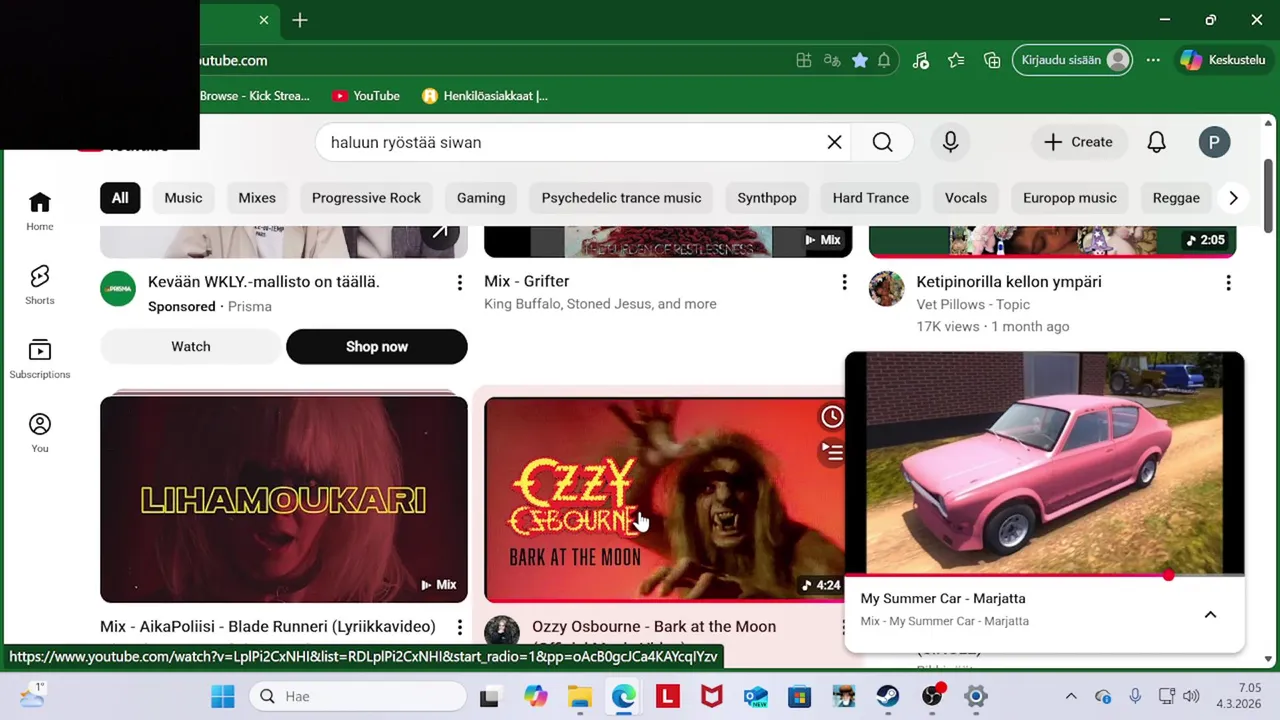Open Steam from the taskbar
This screenshot has width=1280, height=720.
[888, 696]
